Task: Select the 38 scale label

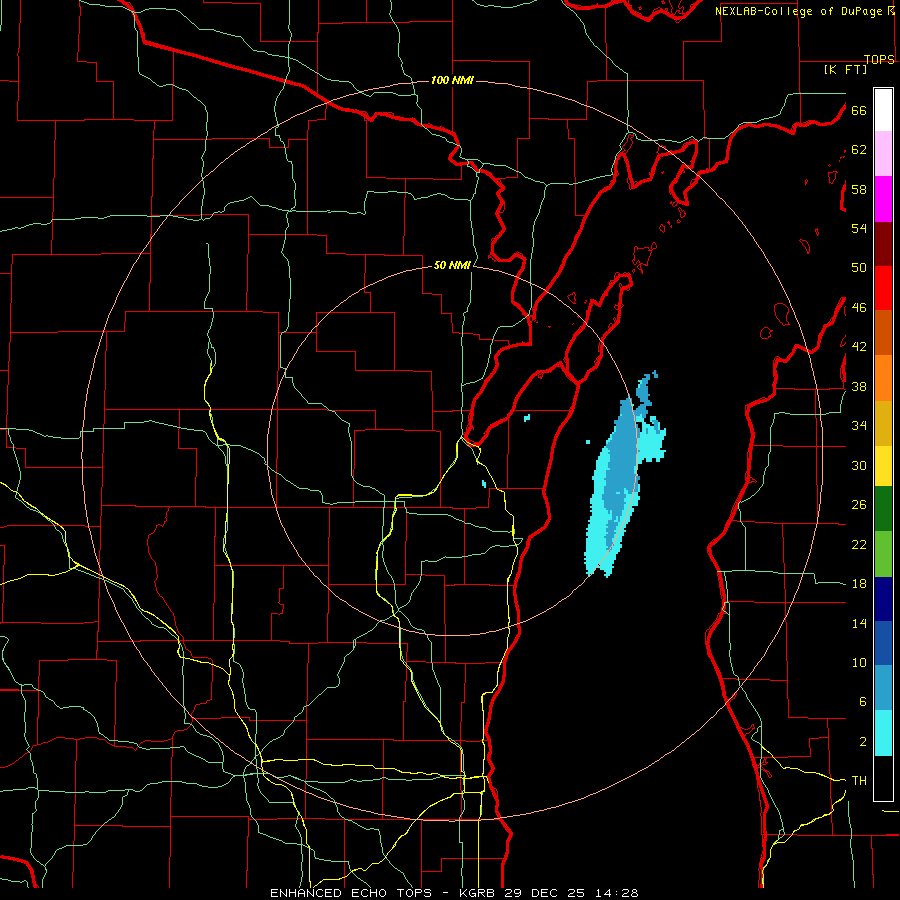Action: (x=859, y=386)
